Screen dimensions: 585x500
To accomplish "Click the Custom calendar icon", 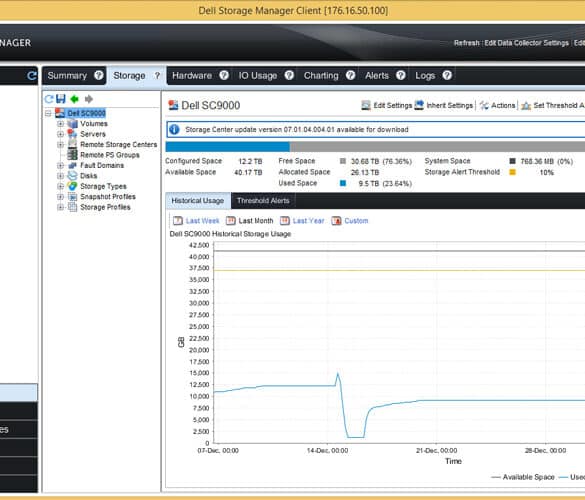I will [x=336, y=221].
